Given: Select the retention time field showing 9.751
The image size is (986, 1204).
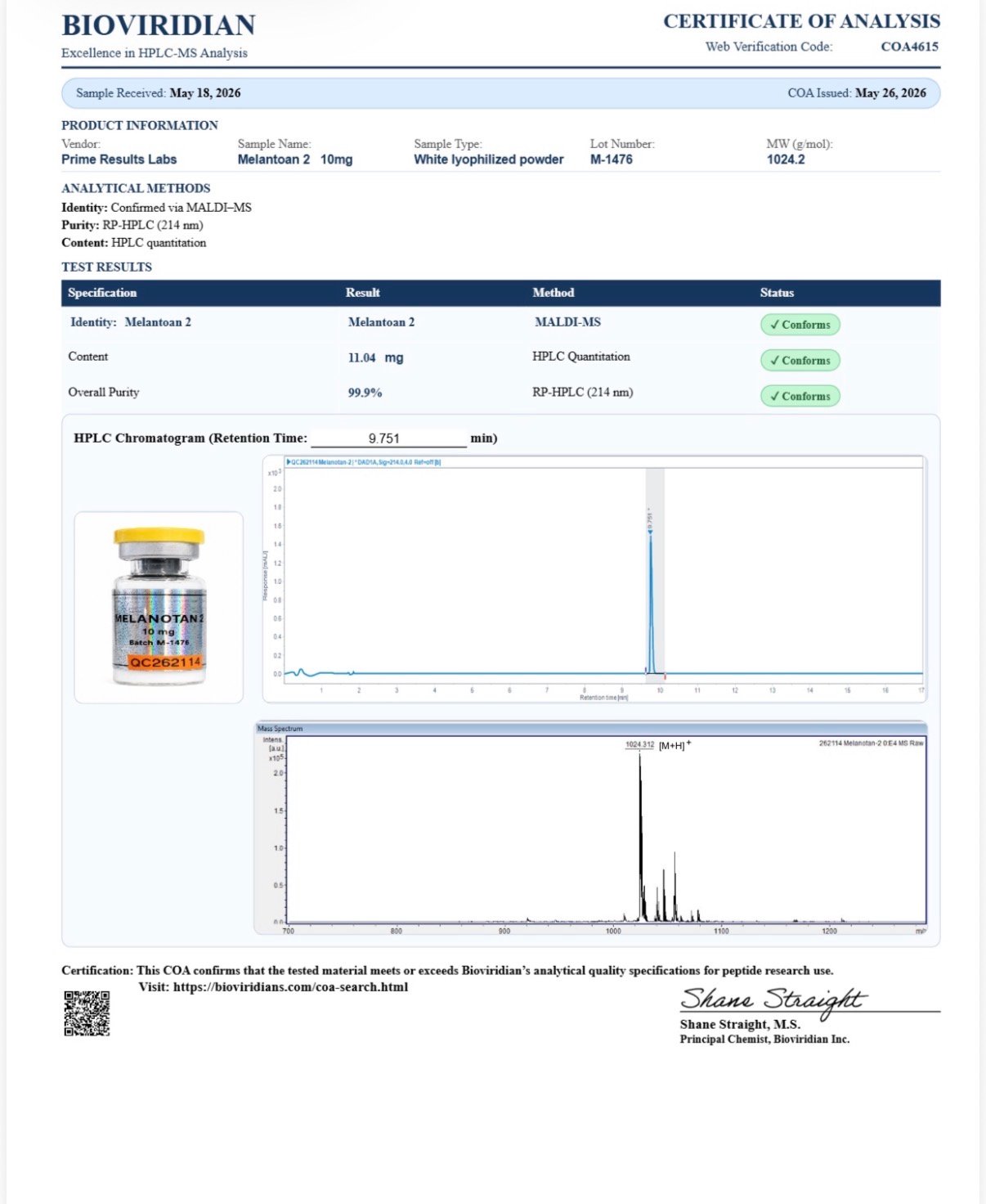Looking at the screenshot, I should tap(388, 438).
